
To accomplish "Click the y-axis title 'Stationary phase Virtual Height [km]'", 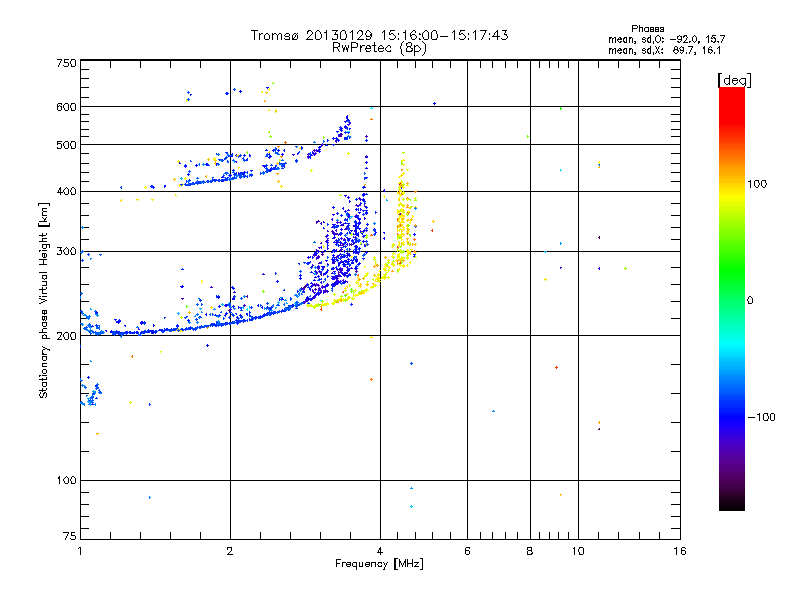I will [x=44, y=301].
